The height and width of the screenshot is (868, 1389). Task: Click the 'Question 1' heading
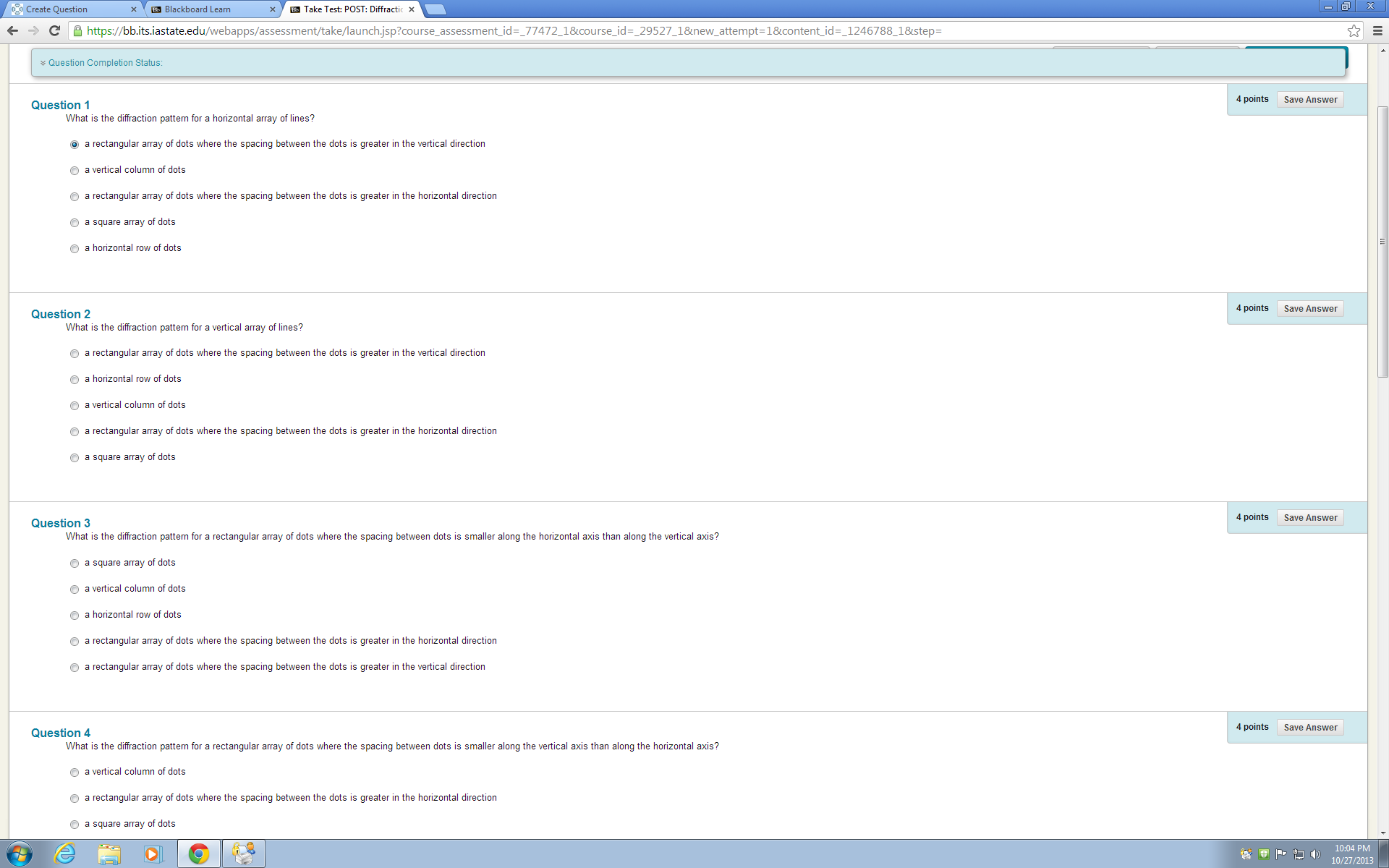pos(61,106)
